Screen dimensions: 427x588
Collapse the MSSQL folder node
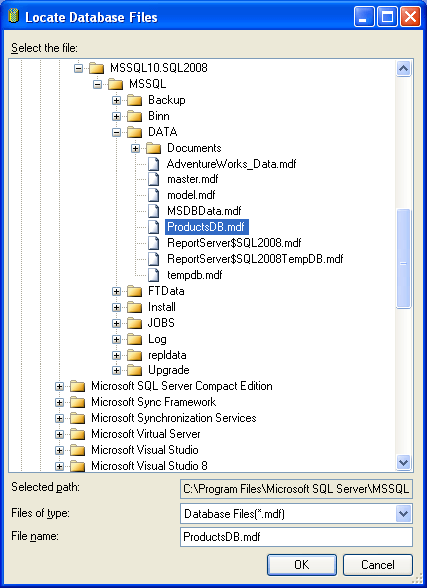point(97,84)
